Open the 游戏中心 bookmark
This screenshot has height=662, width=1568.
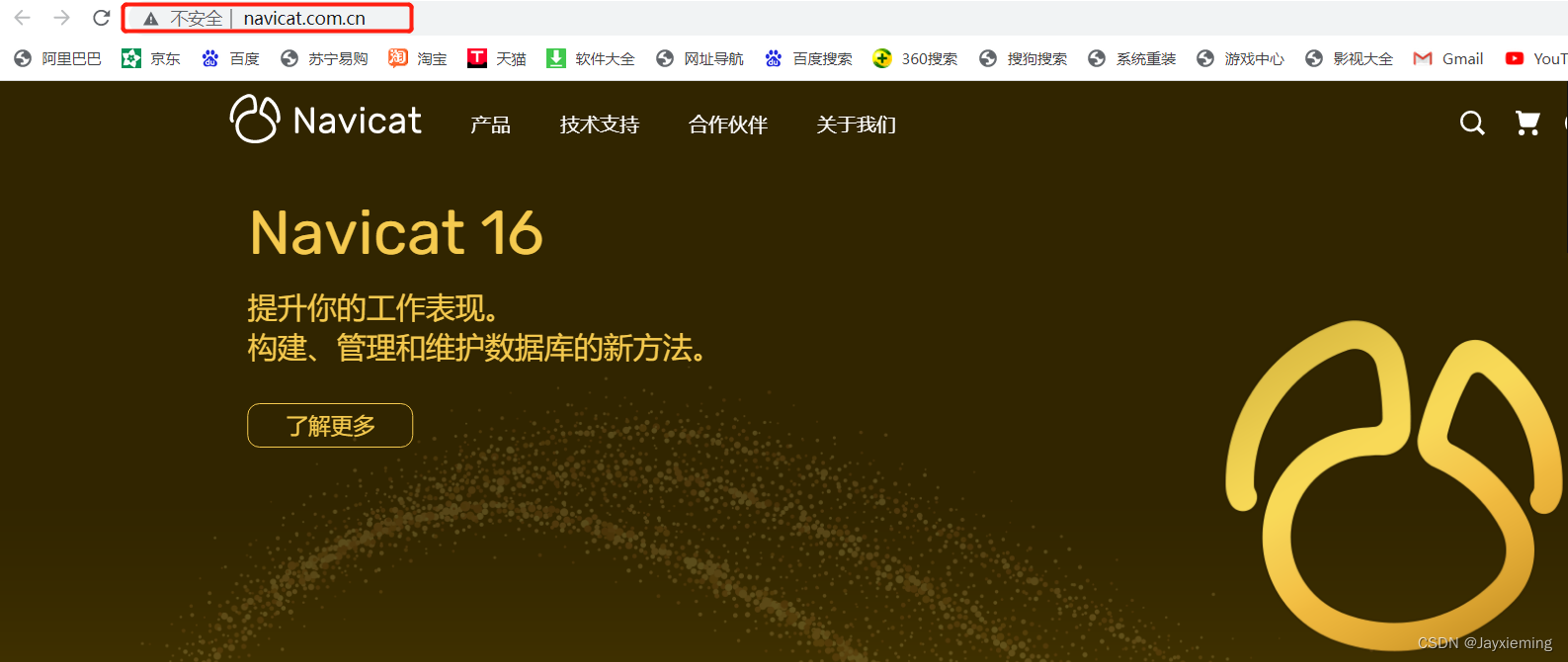1240,59
